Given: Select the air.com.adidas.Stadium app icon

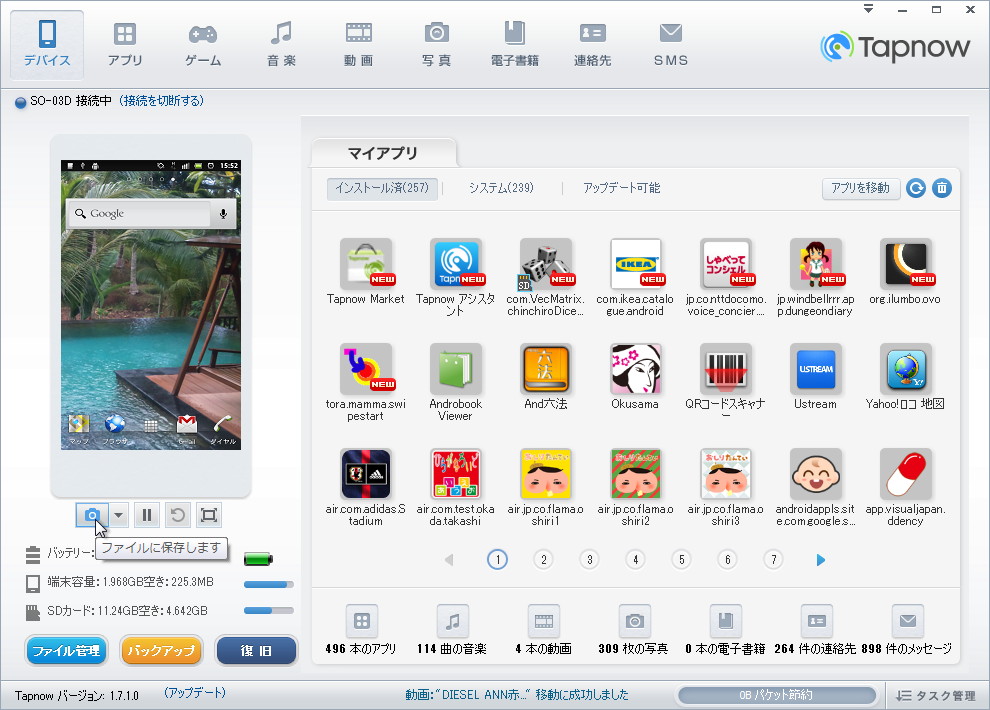Looking at the screenshot, I should (366, 474).
